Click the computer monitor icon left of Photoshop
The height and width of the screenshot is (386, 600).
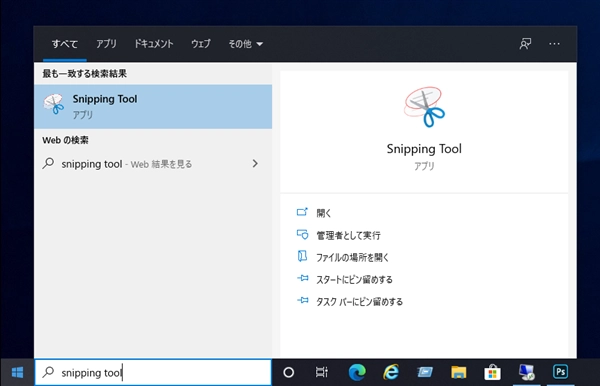pyautogui.click(x=527, y=372)
